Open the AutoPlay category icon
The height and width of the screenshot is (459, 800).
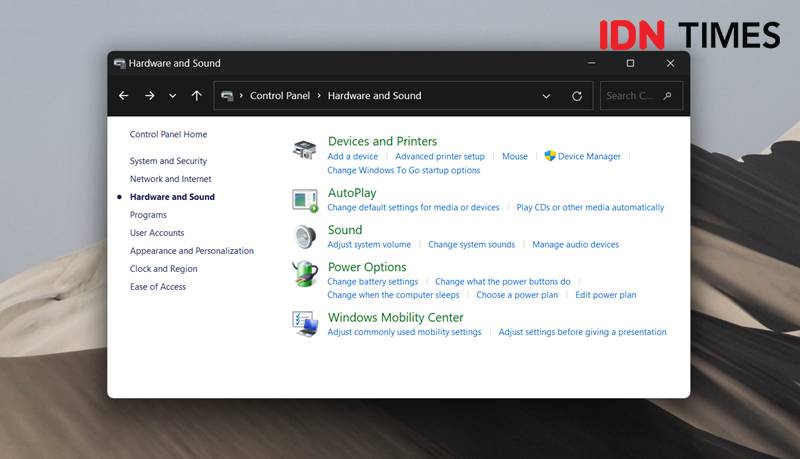(x=305, y=200)
